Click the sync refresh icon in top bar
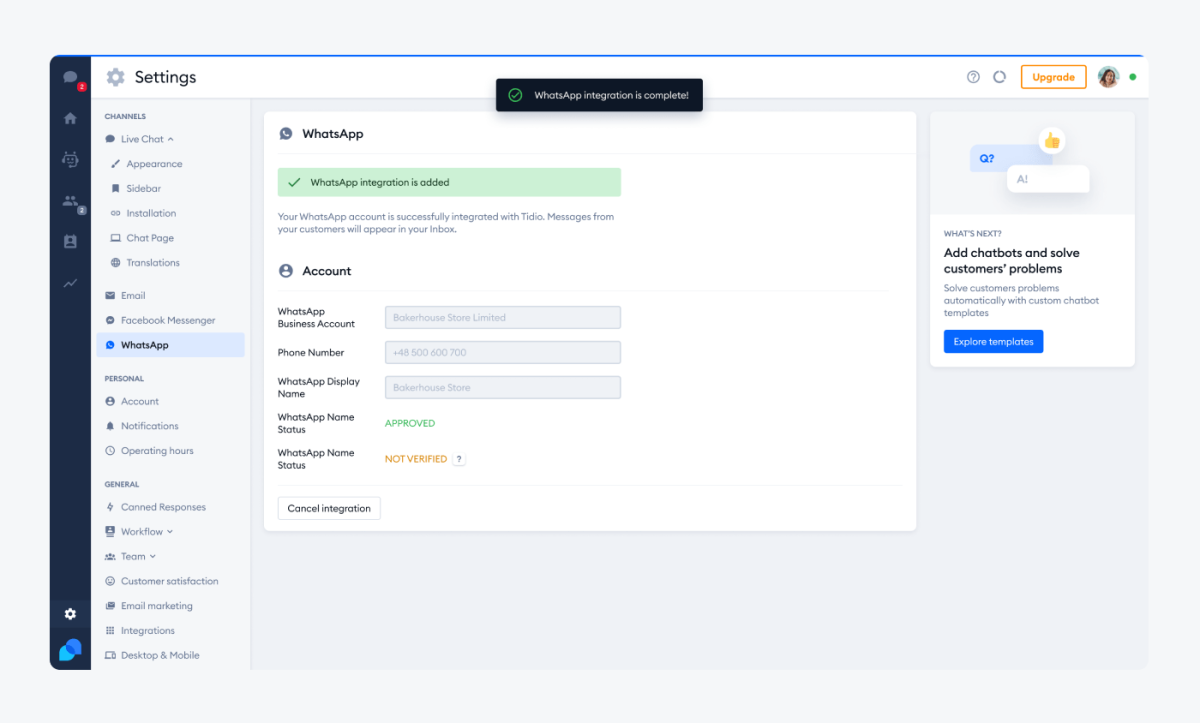1200x723 pixels. (1000, 76)
